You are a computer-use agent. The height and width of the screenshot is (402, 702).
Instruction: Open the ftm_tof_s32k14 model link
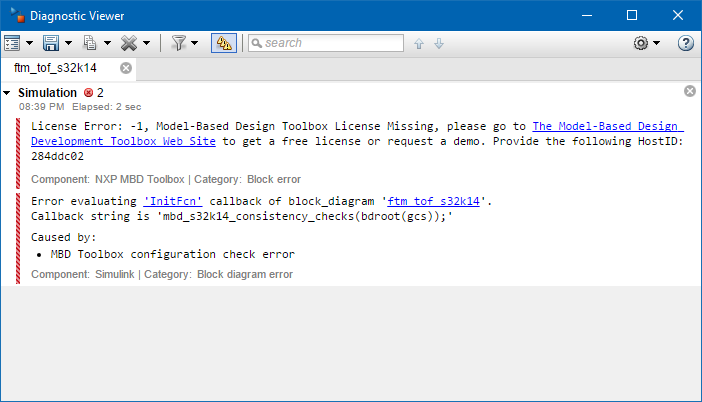433,201
